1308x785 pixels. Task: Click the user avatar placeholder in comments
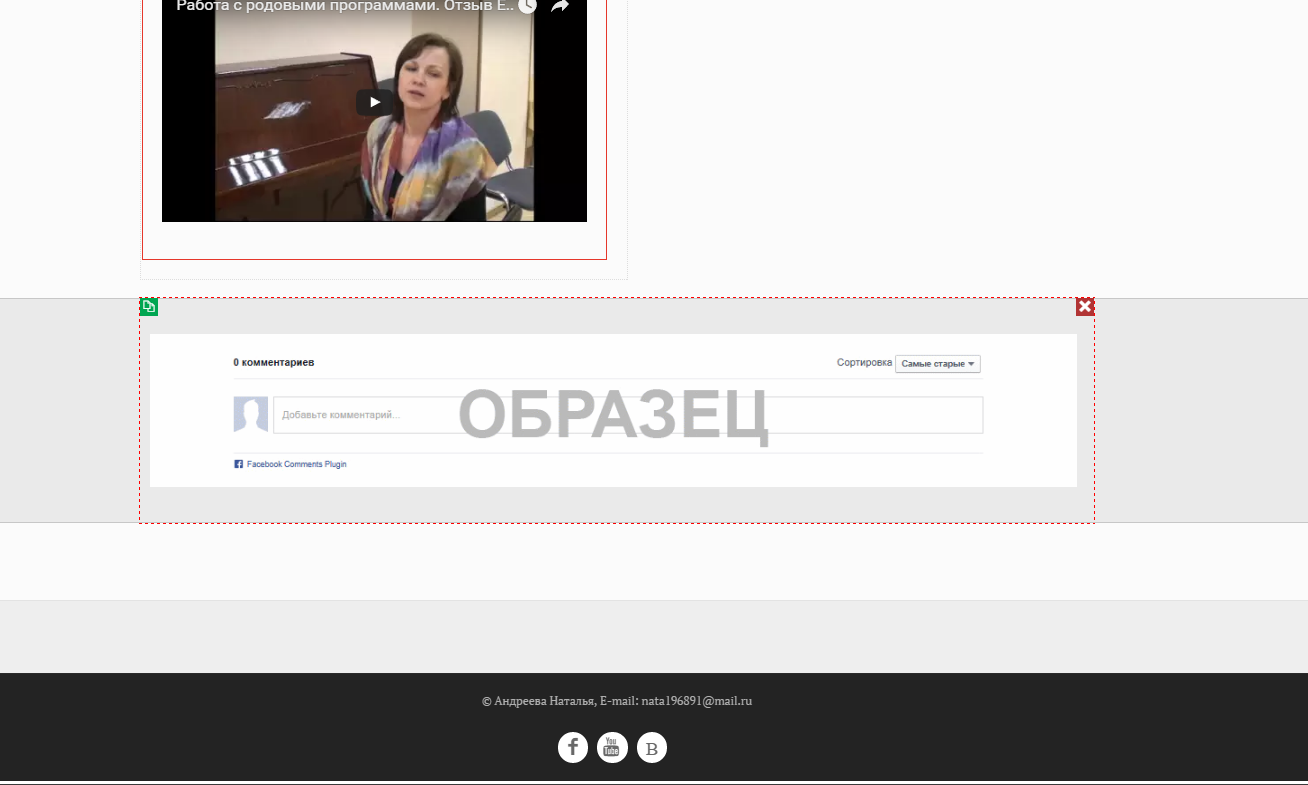251,414
